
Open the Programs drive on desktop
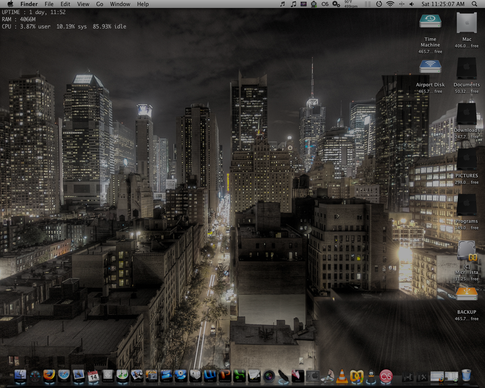466,205
